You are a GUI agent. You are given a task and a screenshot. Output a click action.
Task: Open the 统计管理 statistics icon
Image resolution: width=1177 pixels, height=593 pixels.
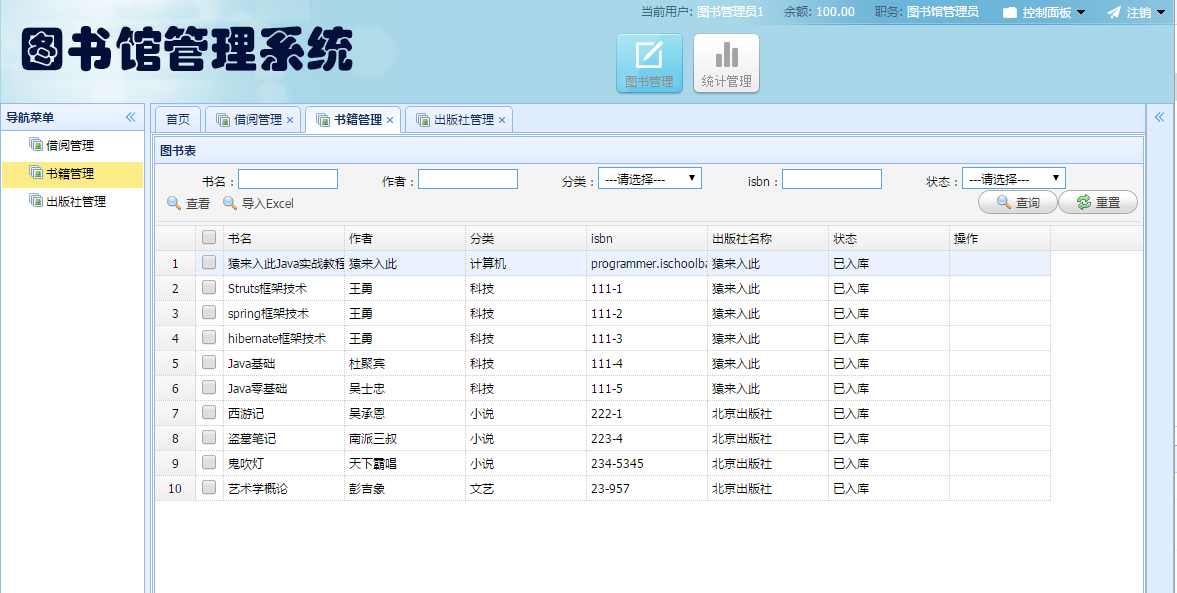[x=725, y=60]
